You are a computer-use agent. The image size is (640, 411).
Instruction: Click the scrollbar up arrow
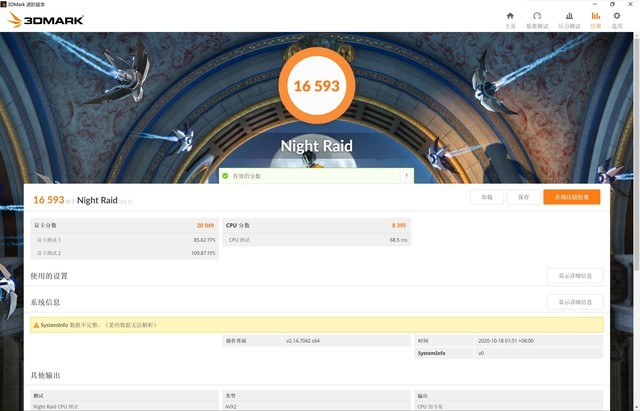pyautogui.click(x=637, y=36)
